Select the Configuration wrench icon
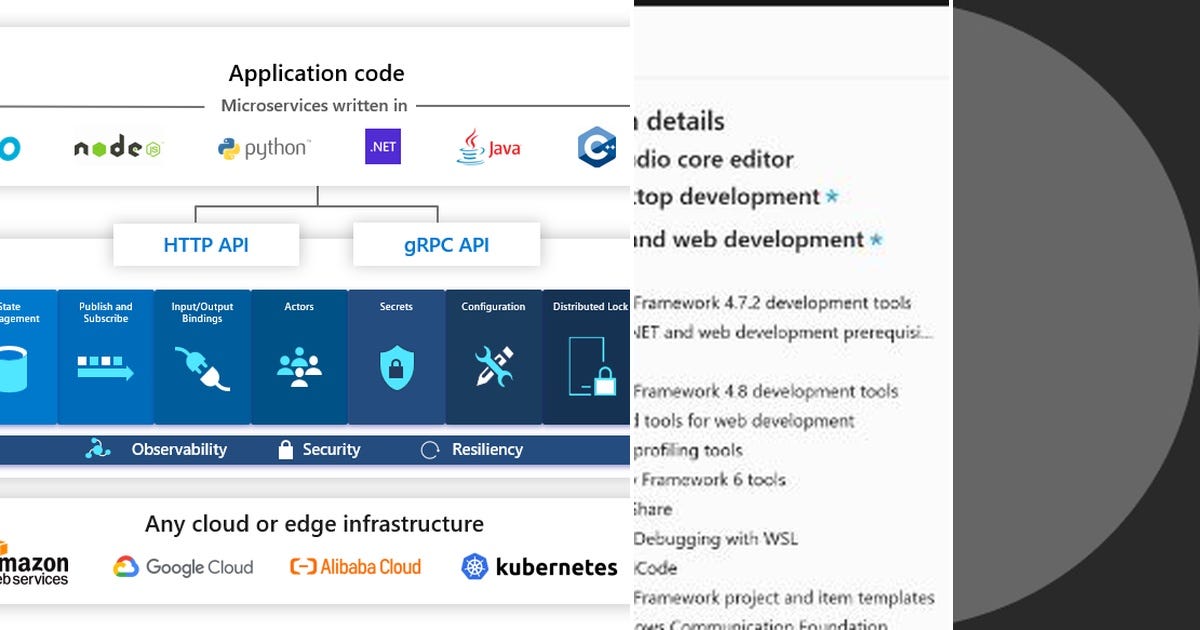 point(493,368)
